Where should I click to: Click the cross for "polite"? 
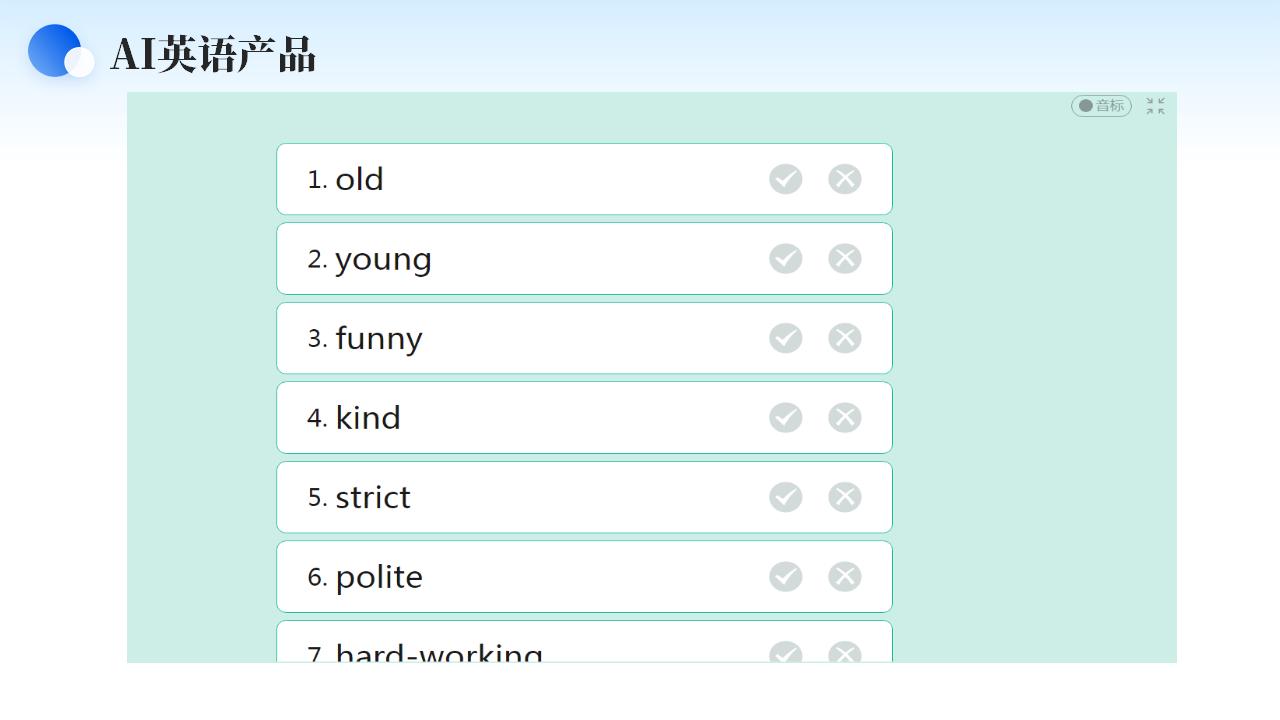coord(844,576)
